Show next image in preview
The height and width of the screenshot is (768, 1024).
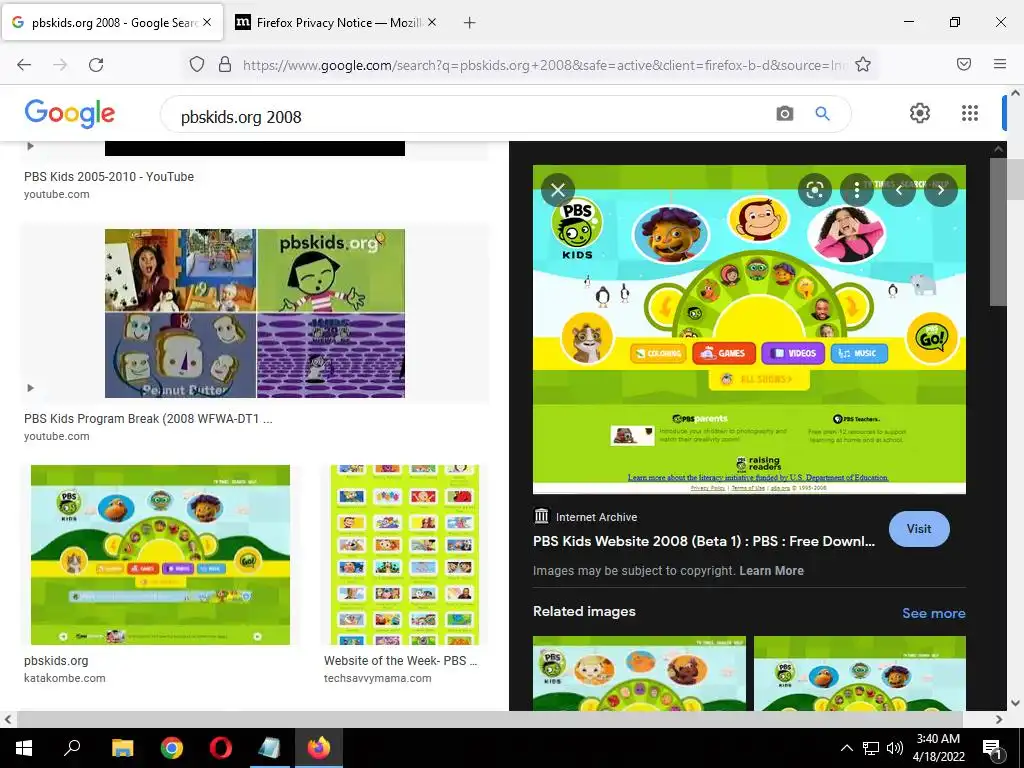pyautogui.click(x=940, y=190)
